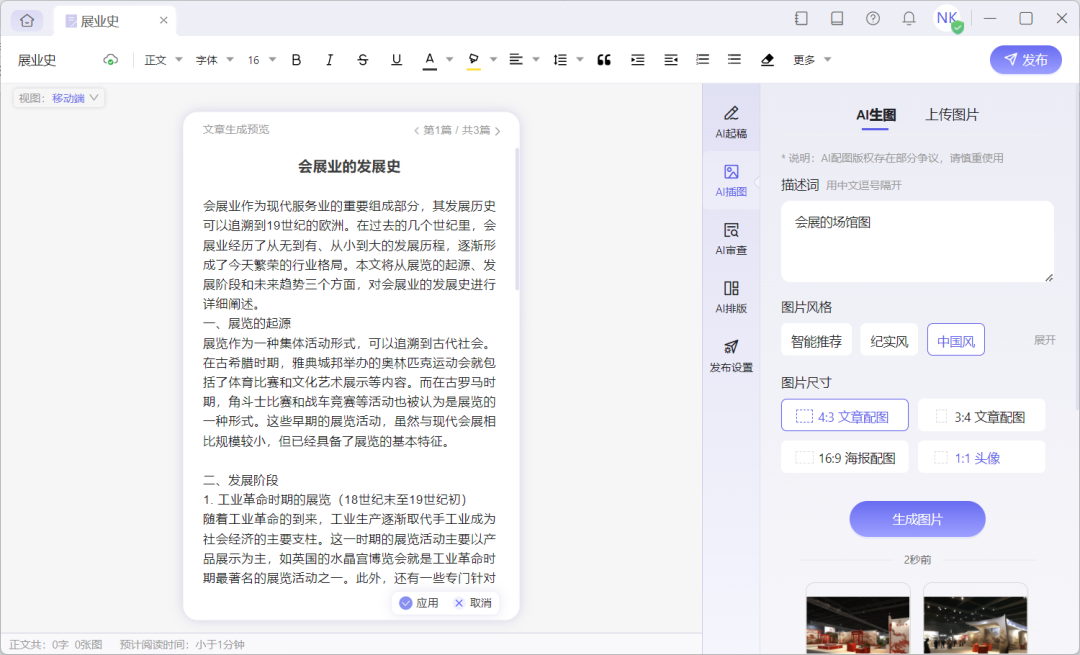1080x655 pixels.
Task: Click the 描述词 description text box
Action: (917, 241)
